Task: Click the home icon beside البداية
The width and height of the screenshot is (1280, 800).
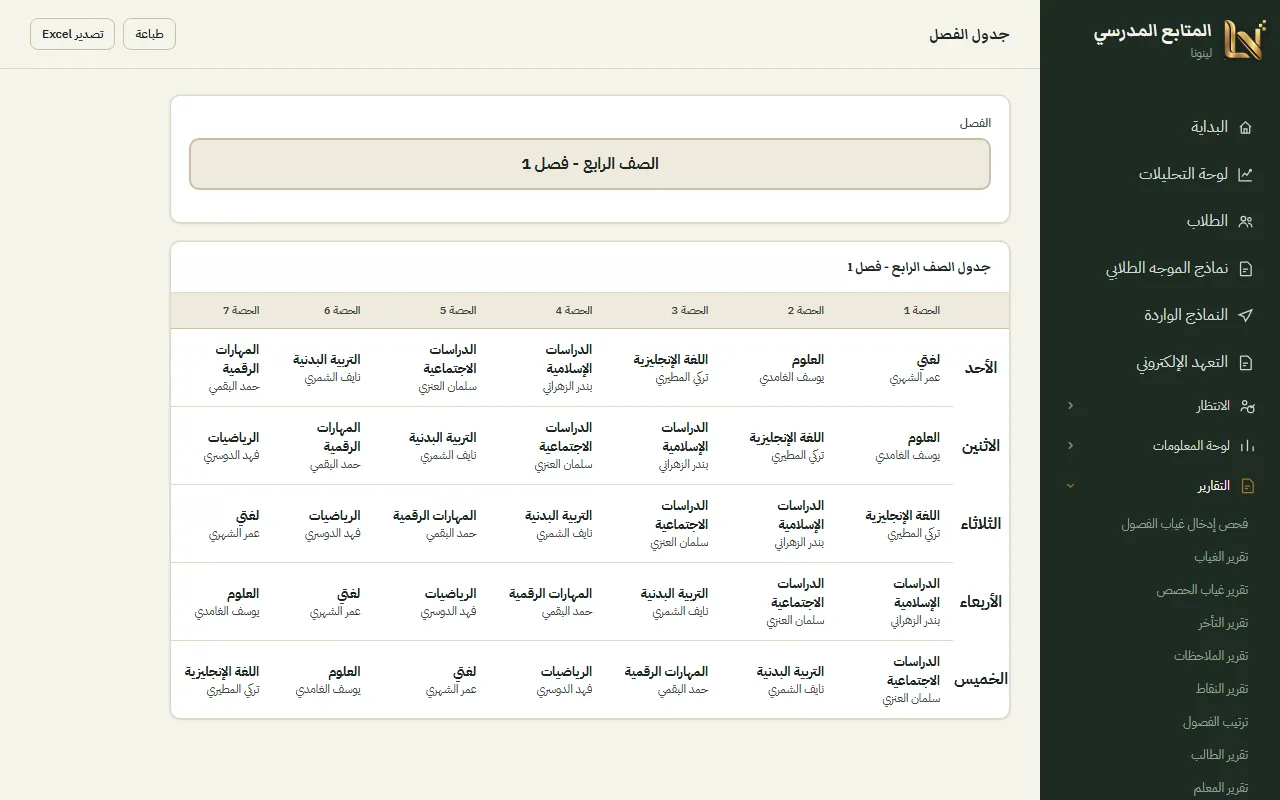Action: tap(1245, 127)
